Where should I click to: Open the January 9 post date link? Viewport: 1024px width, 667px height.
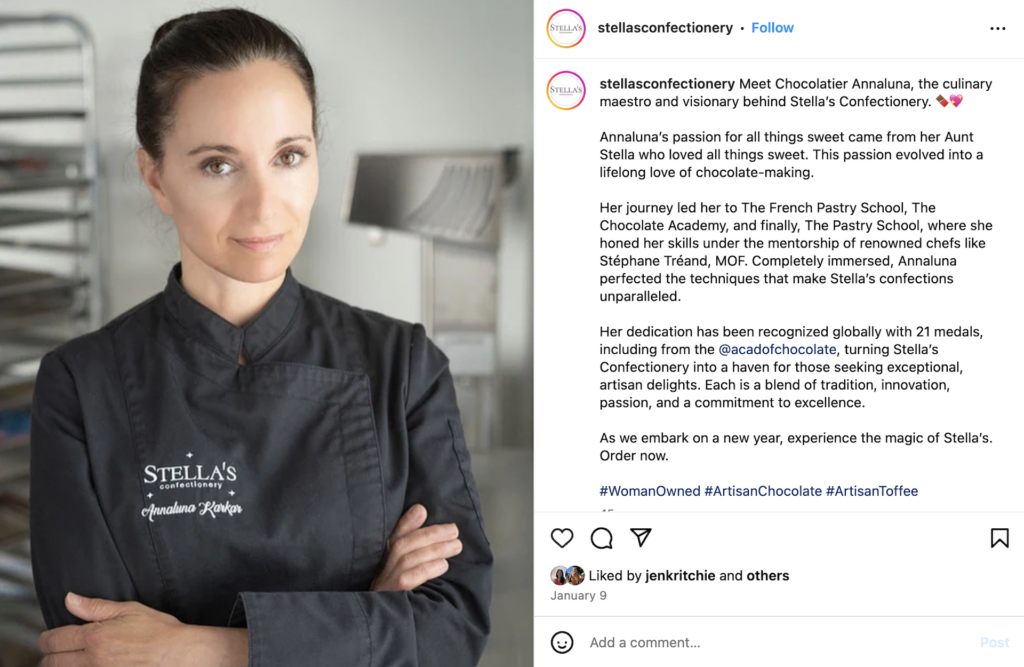[x=578, y=595]
